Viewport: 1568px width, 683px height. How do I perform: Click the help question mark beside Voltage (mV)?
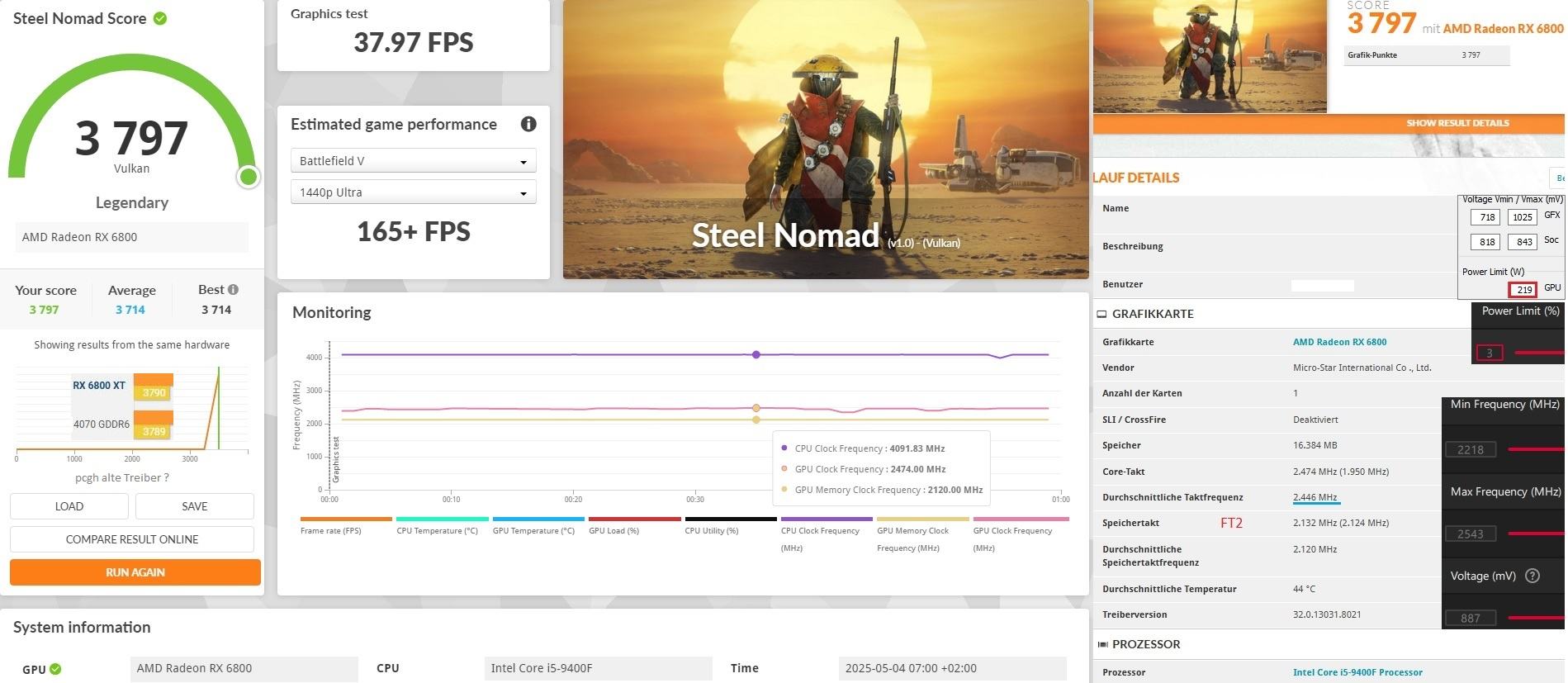(1532, 576)
